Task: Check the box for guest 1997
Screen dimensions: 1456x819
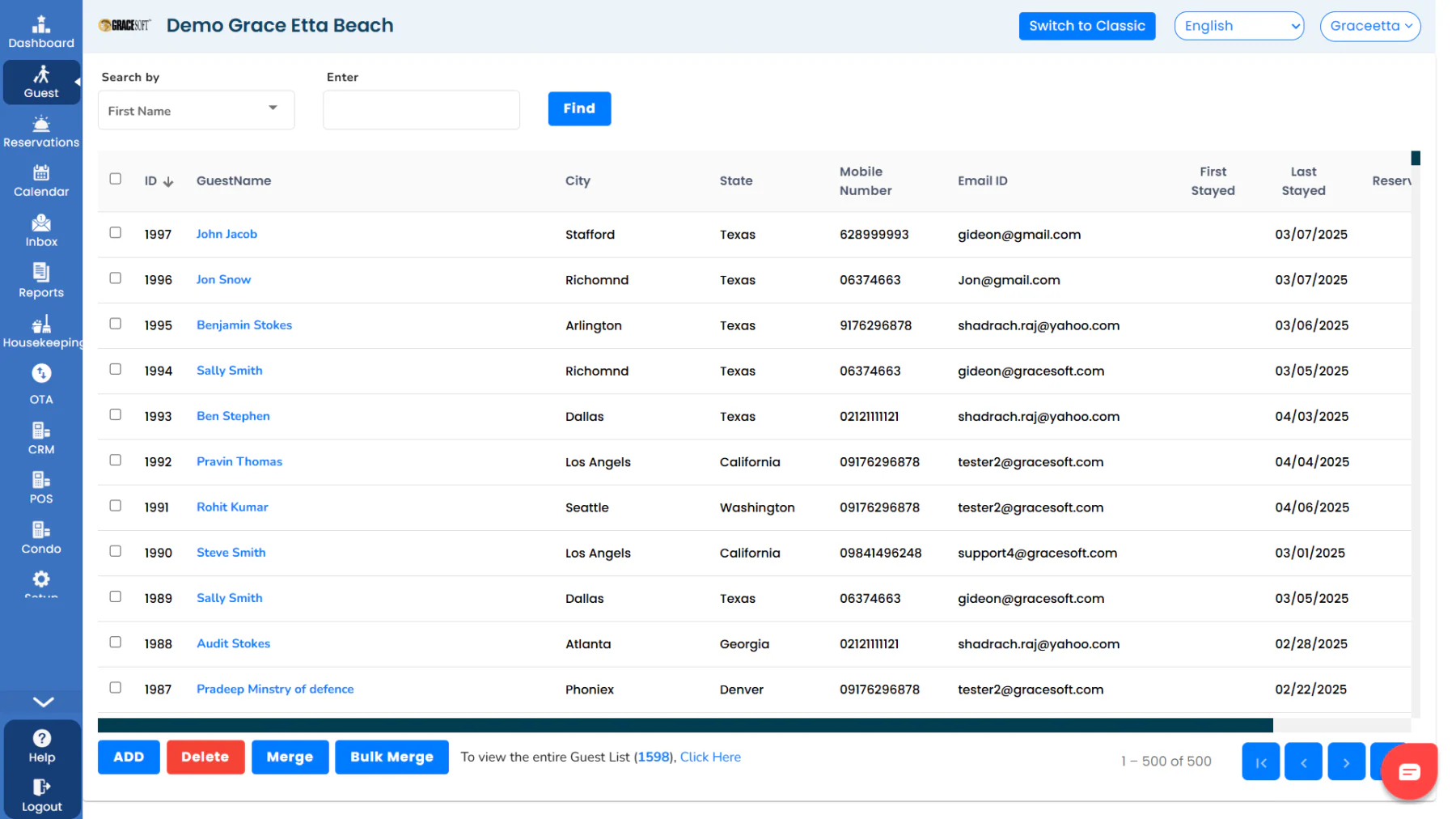Action: pos(116,232)
